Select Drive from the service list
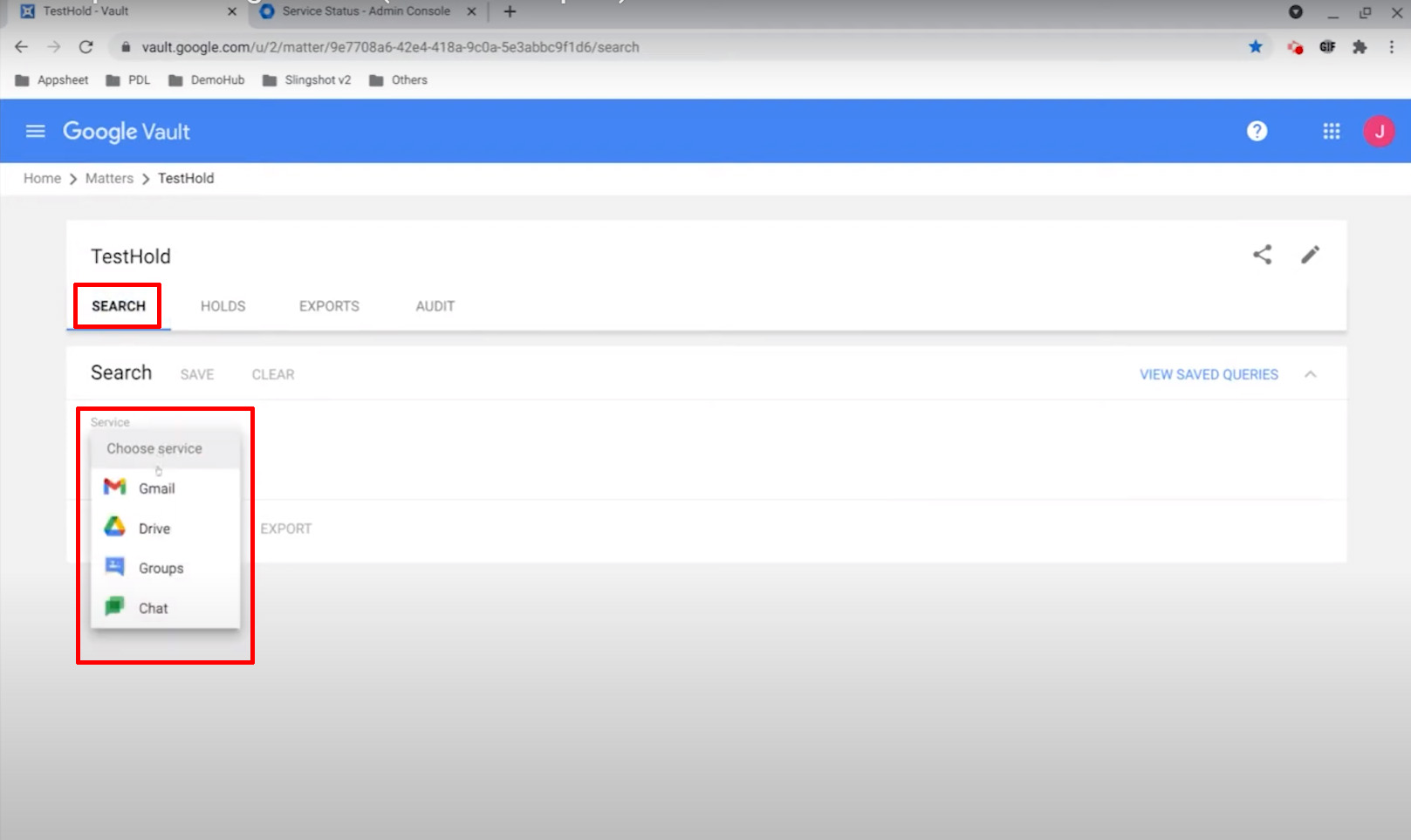 pyautogui.click(x=153, y=528)
